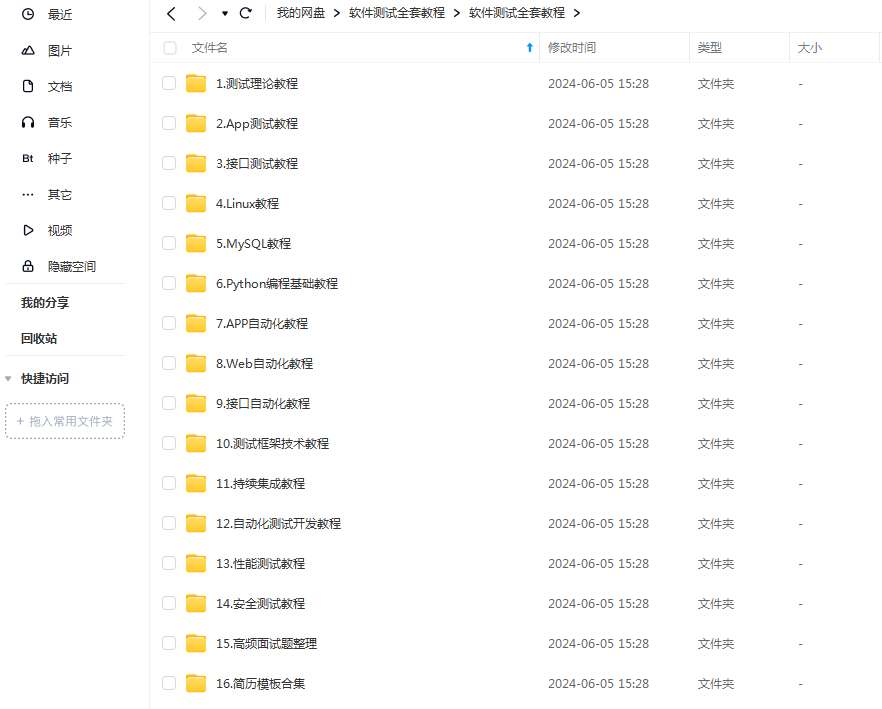
Task: Click the 拖入常用文件夹 drop area
Action: click(65, 421)
